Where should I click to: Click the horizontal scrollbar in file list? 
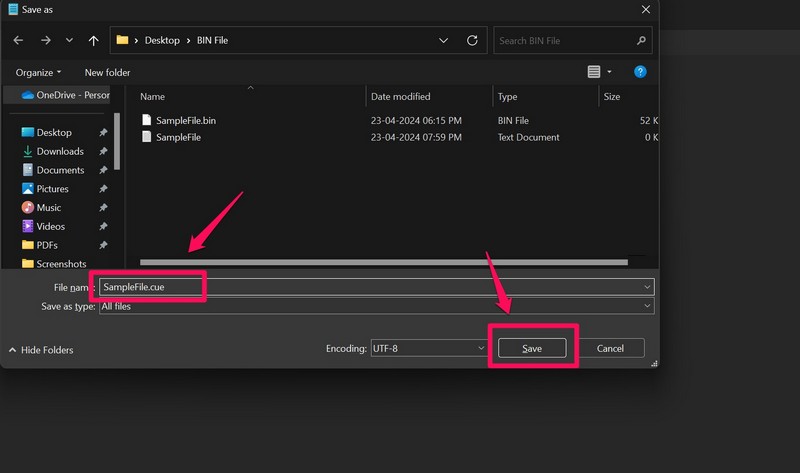click(x=384, y=262)
